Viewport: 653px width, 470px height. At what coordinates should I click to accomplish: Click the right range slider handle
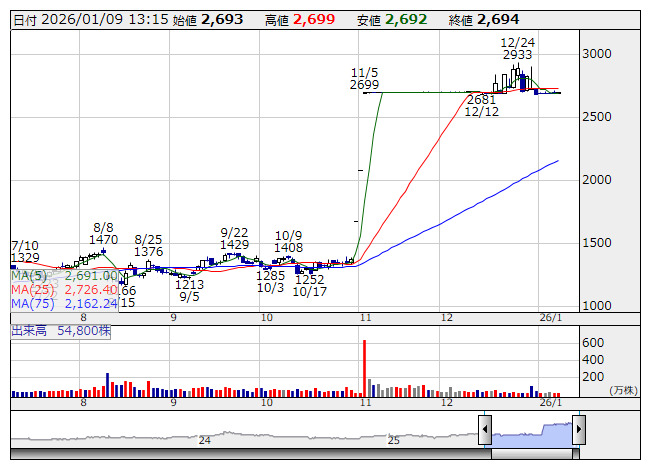click(578, 431)
